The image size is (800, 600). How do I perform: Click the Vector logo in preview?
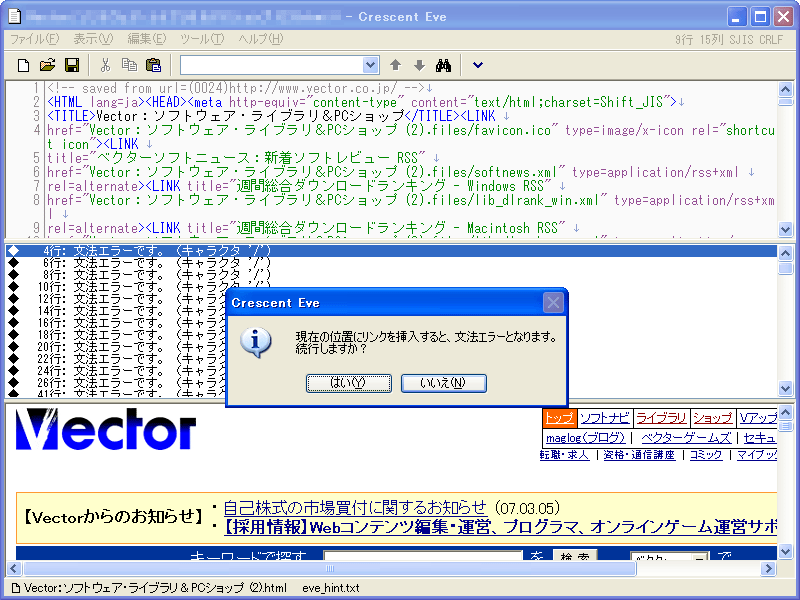(x=106, y=430)
